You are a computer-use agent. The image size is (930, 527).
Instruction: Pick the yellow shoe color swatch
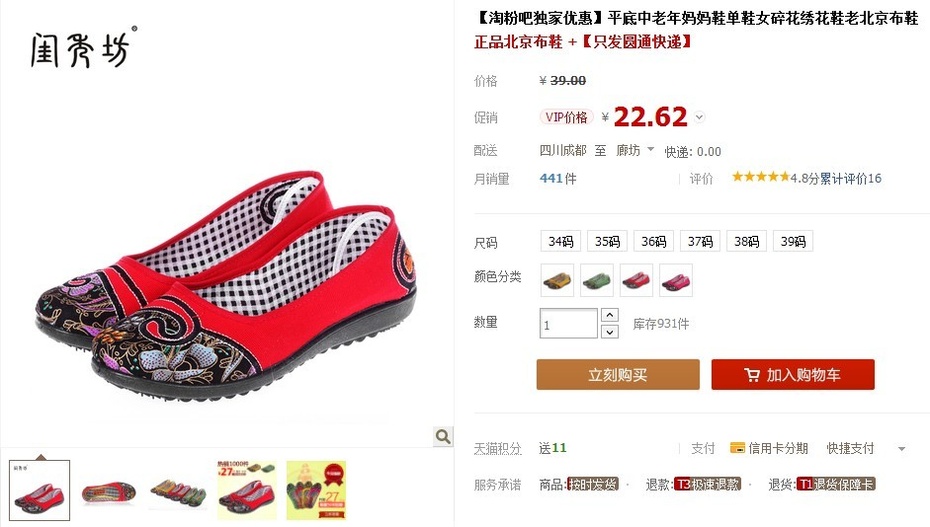[558, 280]
